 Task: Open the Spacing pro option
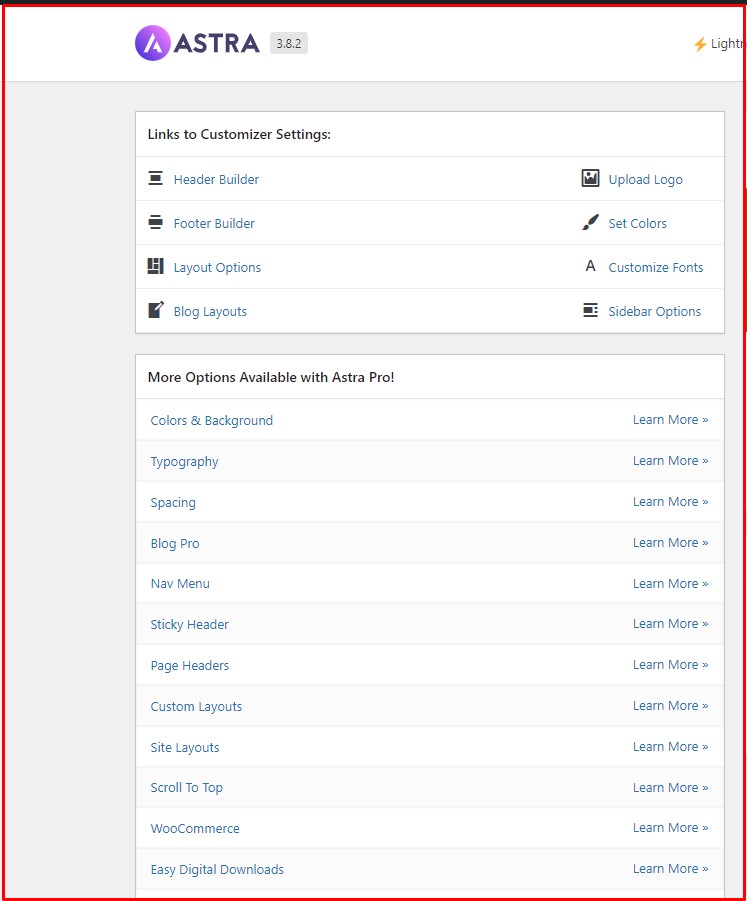pyautogui.click(x=173, y=503)
